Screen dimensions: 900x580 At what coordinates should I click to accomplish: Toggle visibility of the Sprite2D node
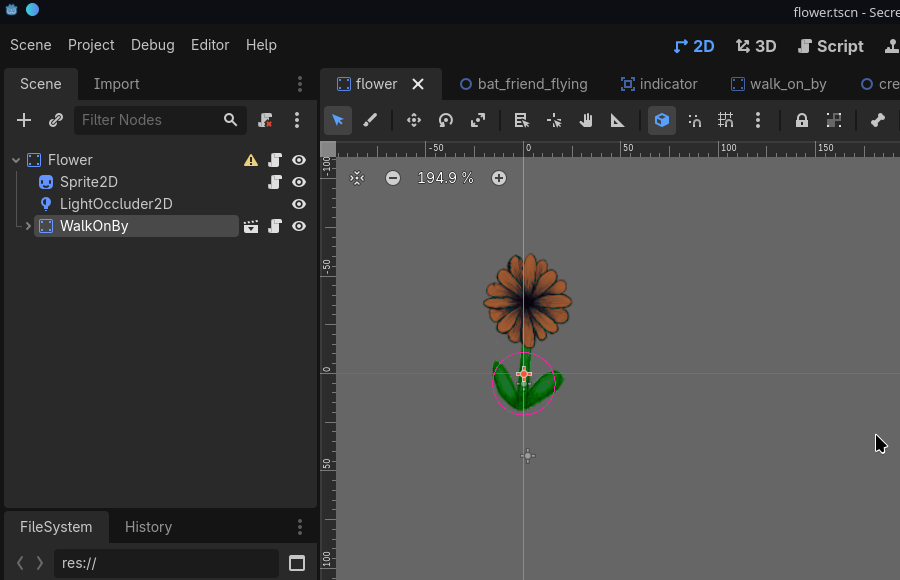click(x=298, y=182)
